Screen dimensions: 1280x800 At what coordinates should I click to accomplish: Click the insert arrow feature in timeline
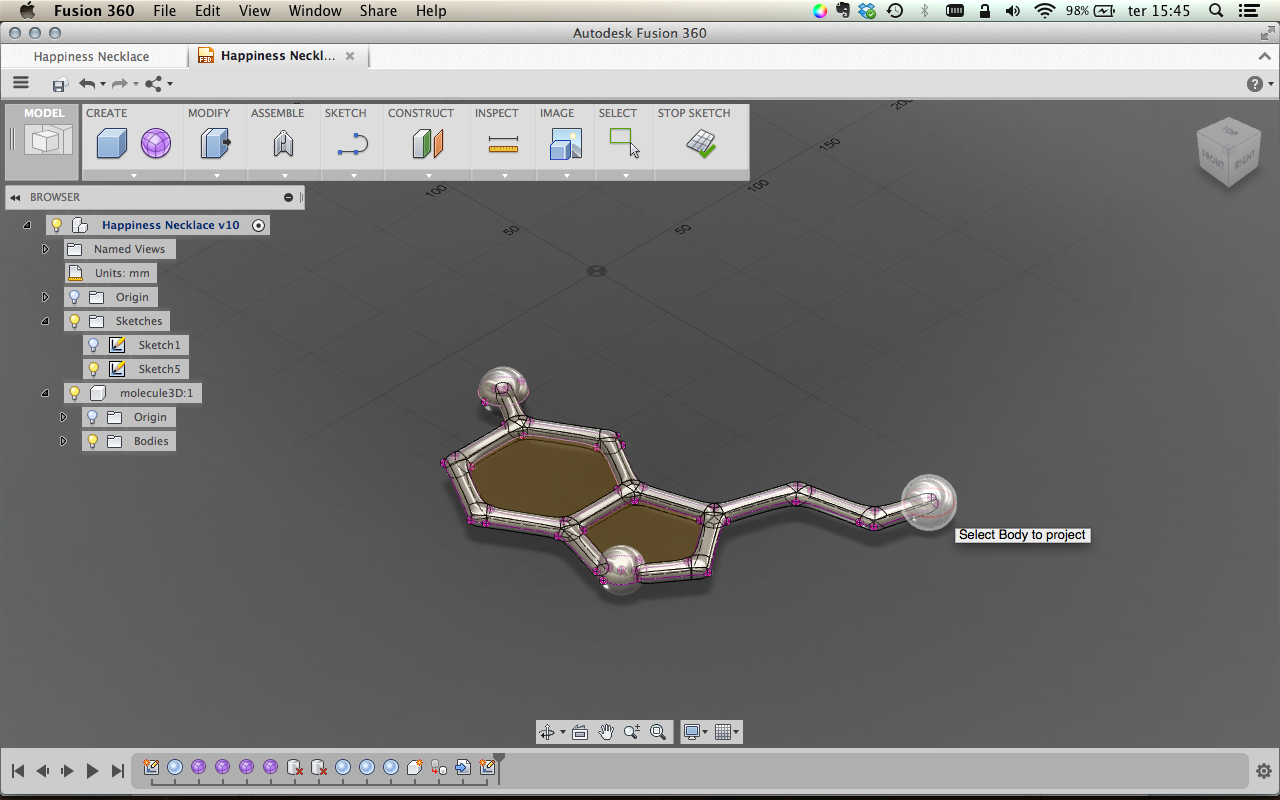point(463,767)
